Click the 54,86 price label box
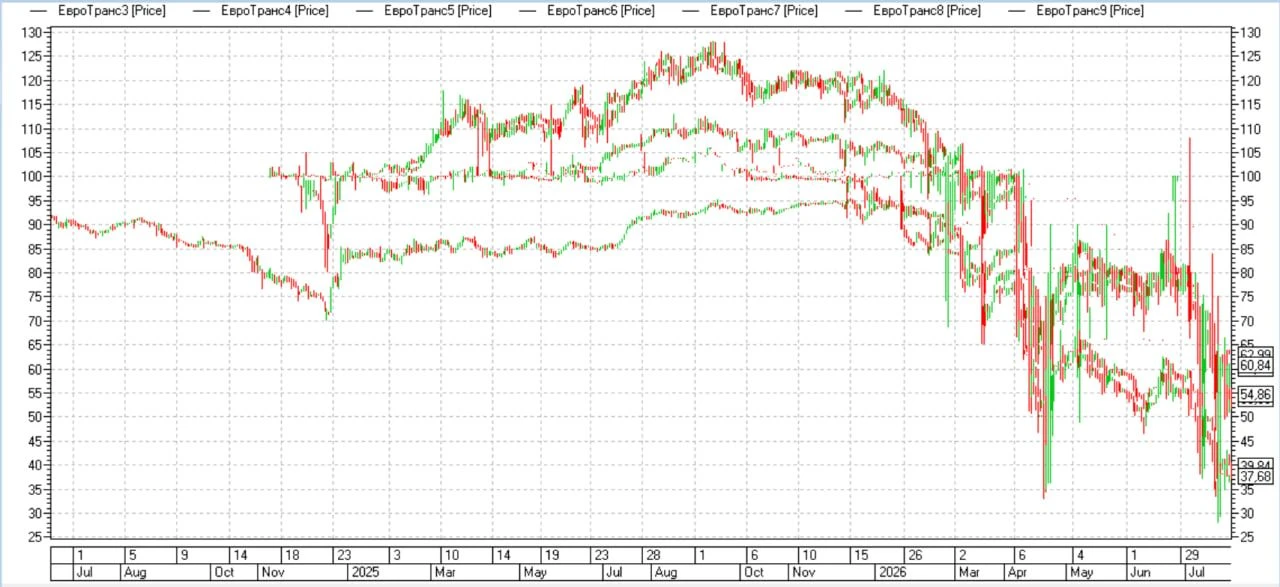 point(1255,395)
